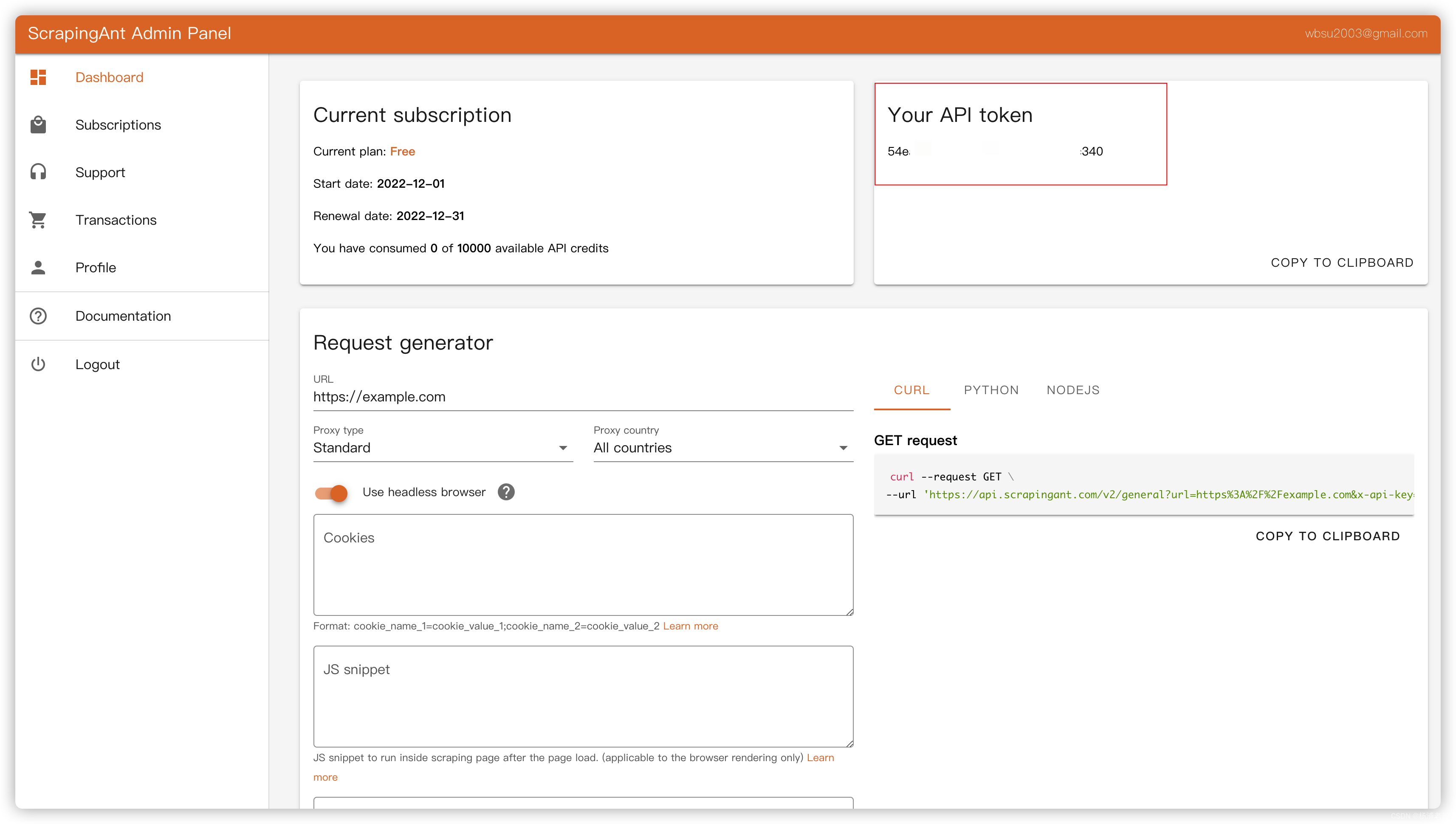Open the Transactions page
This screenshot has height=824, width=1456.
[x=141, y=220]
